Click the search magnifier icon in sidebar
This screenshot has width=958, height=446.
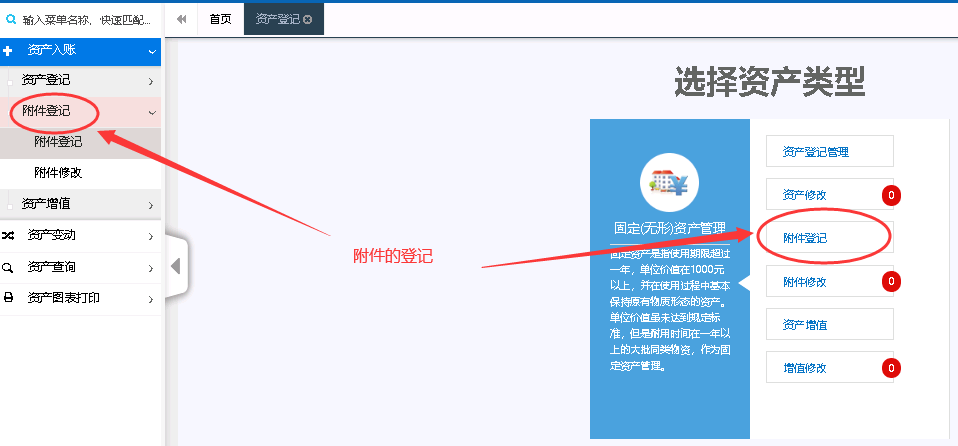(11, 19)
